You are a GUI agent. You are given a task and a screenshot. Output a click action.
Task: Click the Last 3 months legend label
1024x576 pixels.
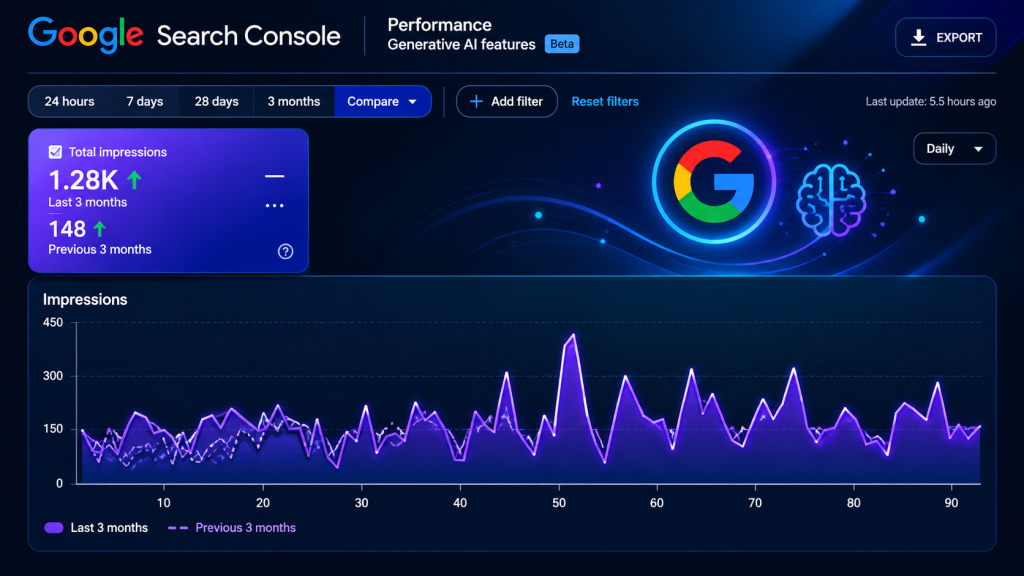point(109,528)
